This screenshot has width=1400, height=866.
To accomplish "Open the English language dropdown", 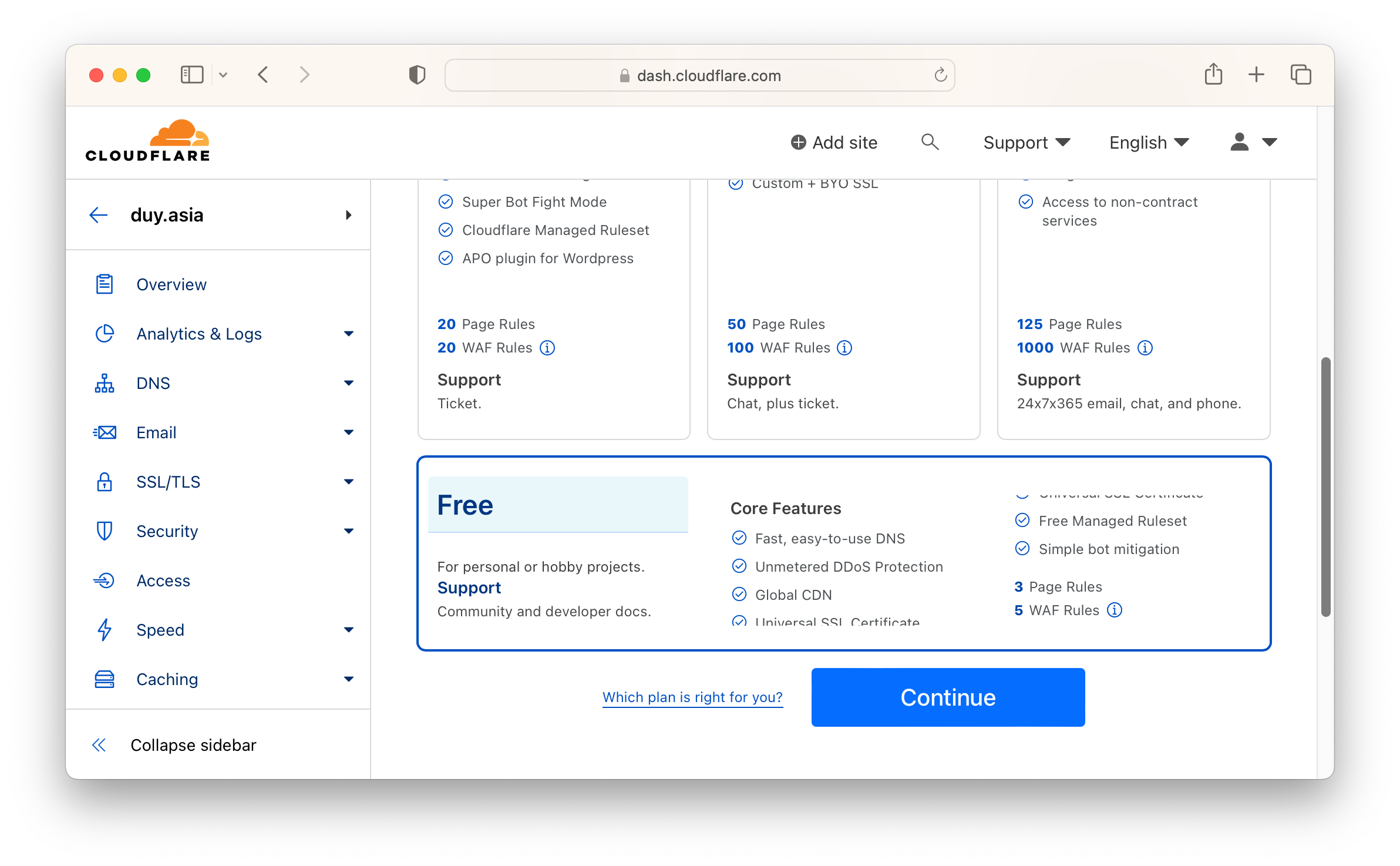I will coord(1147,142).
